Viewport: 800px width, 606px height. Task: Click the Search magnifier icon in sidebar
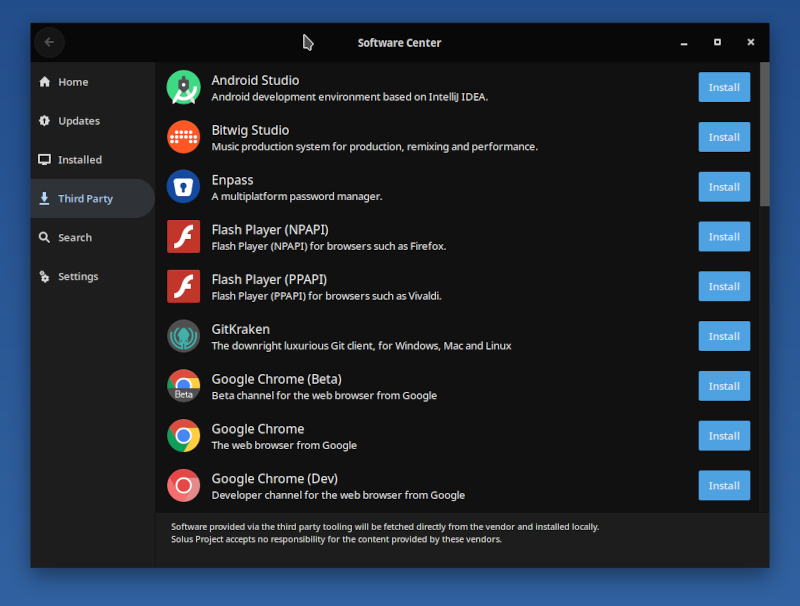click(45, 237)
